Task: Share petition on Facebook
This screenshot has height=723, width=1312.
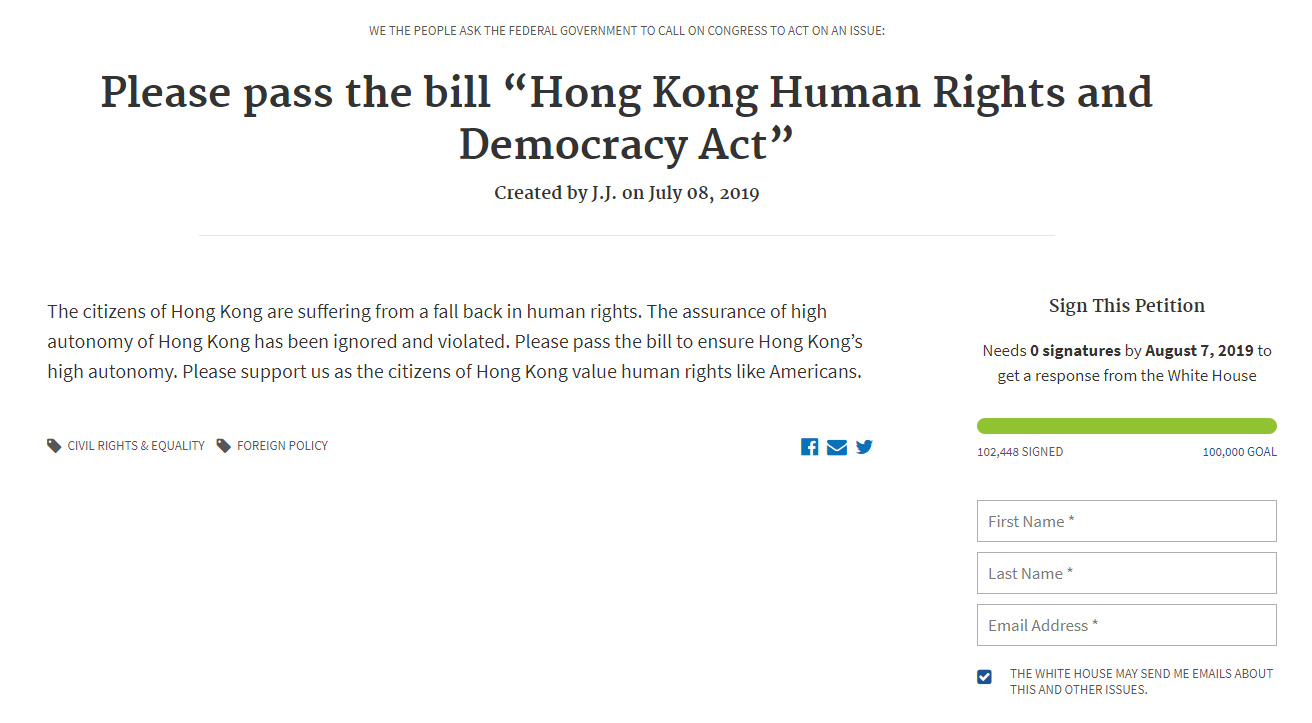Action: point(810,447)
